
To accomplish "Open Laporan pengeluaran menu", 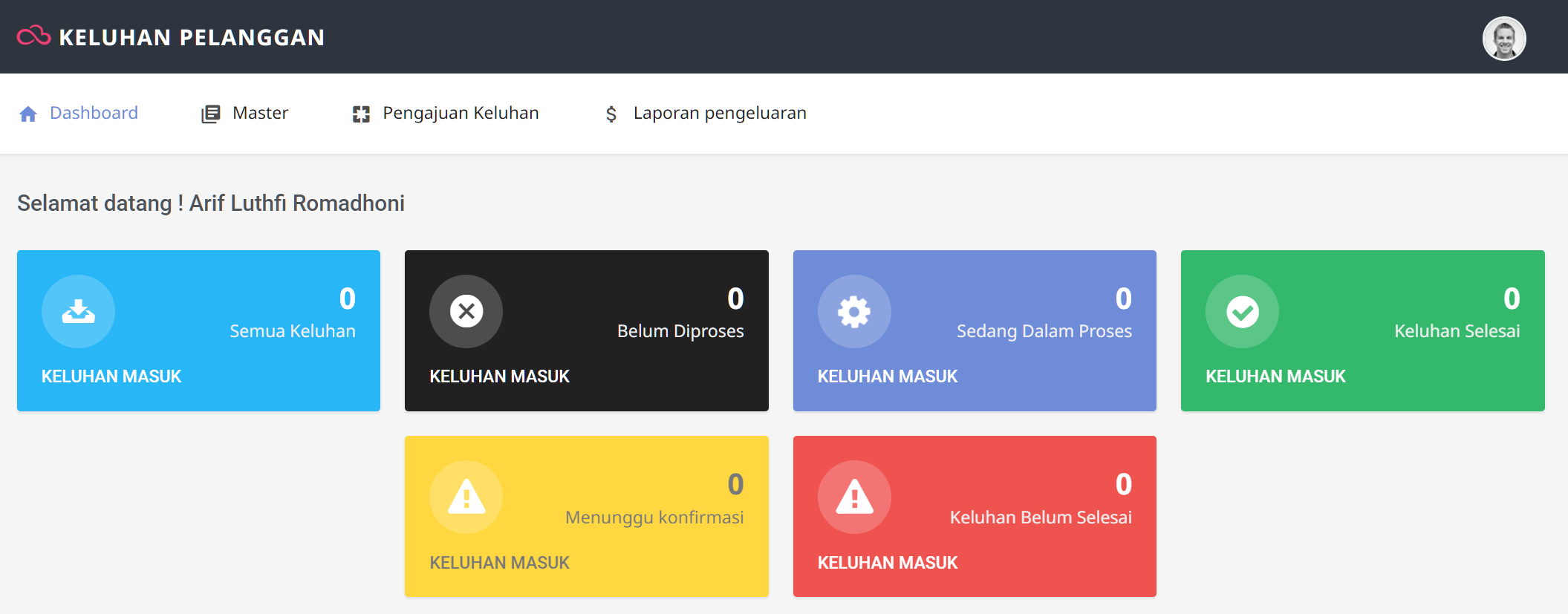I will 706,113.
